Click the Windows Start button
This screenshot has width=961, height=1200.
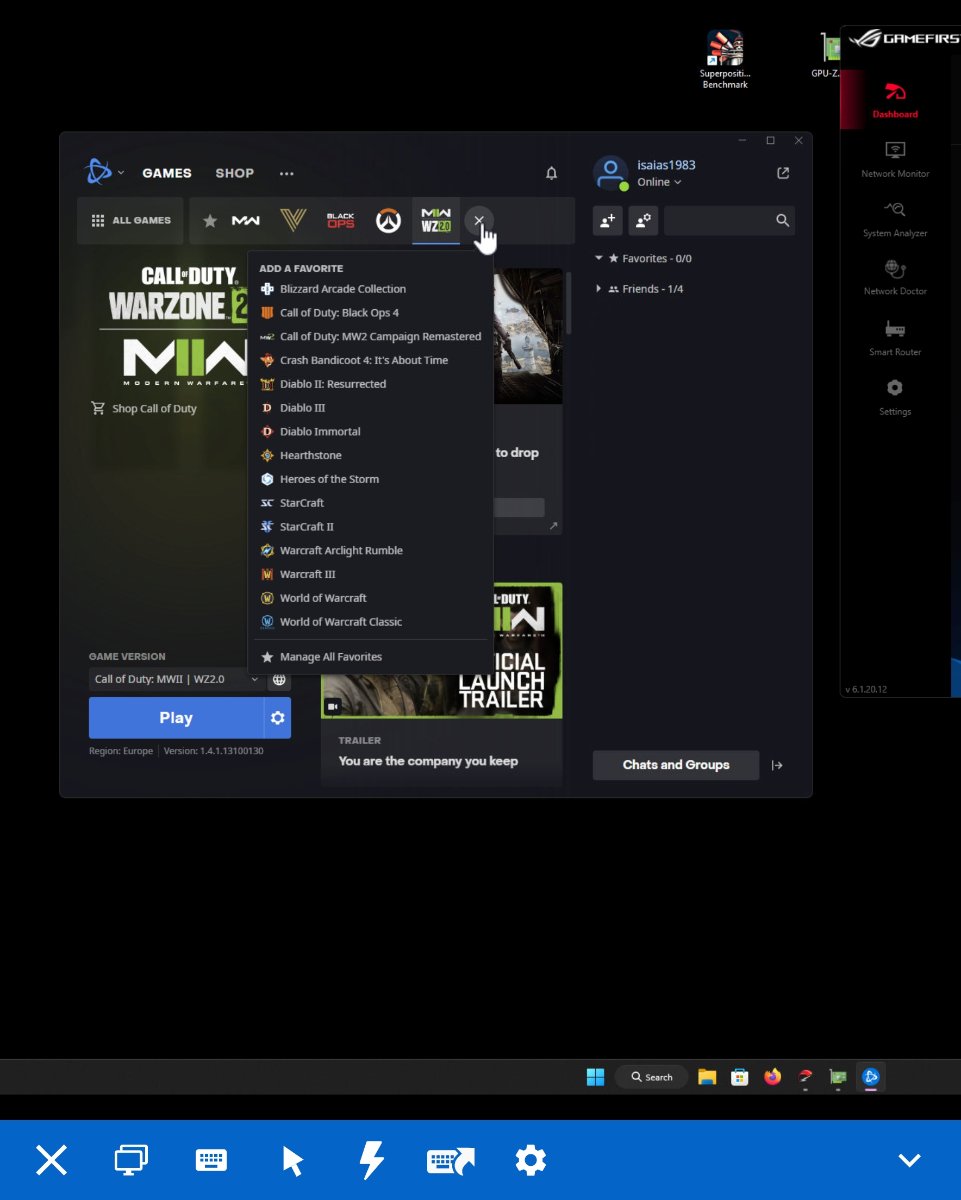[596, 1077]
